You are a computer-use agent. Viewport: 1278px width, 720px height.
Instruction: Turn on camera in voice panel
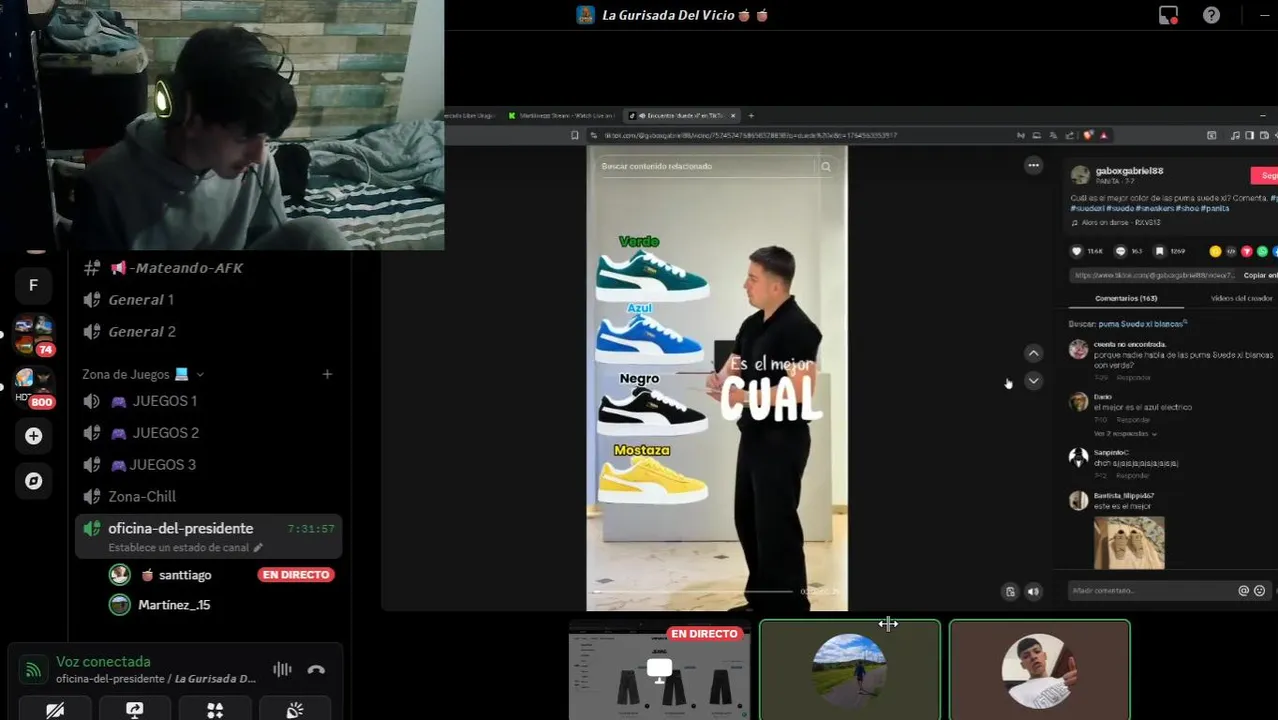(x=55, y=709)
